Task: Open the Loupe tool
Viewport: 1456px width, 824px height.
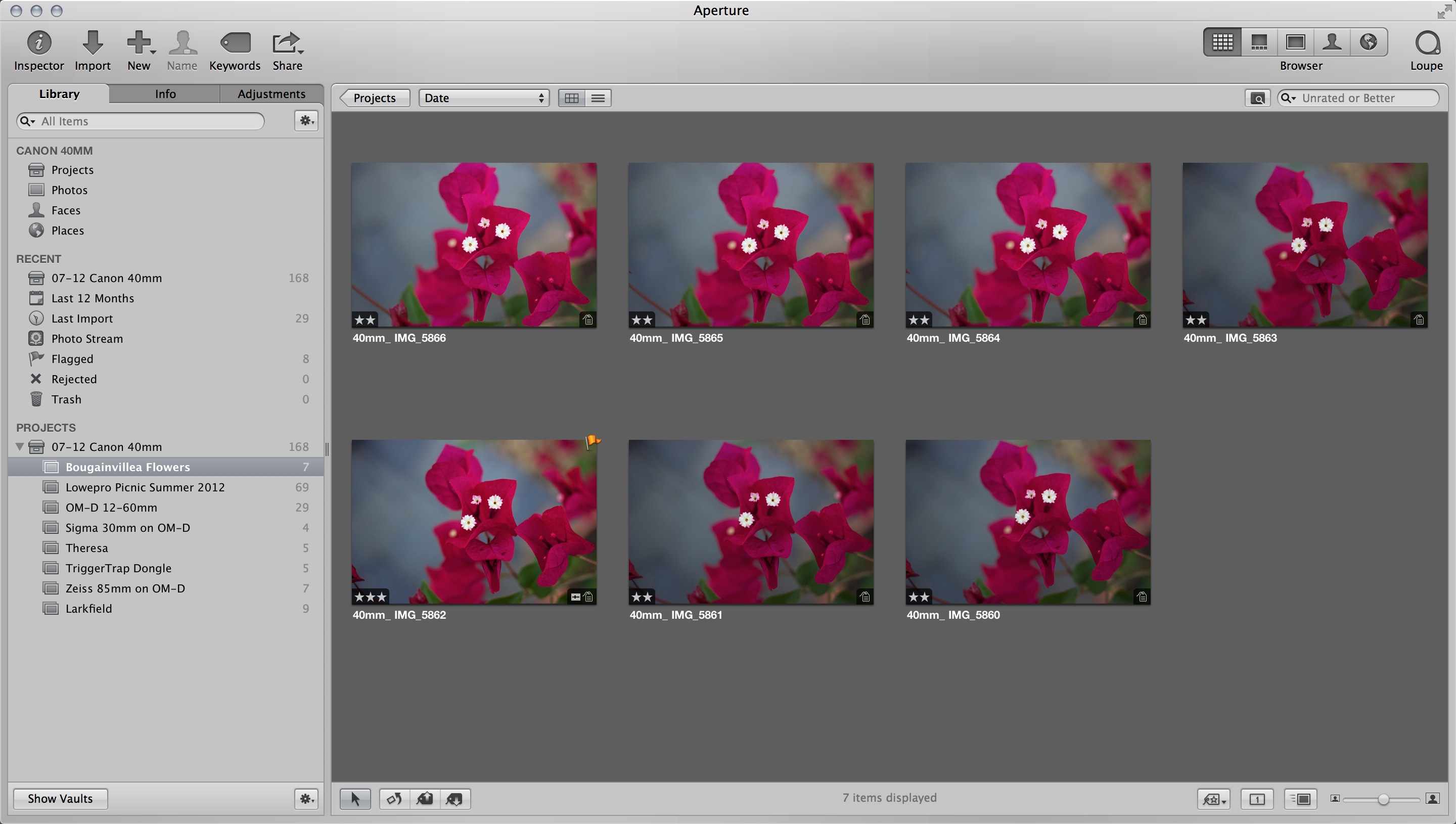Action: 1426,43
